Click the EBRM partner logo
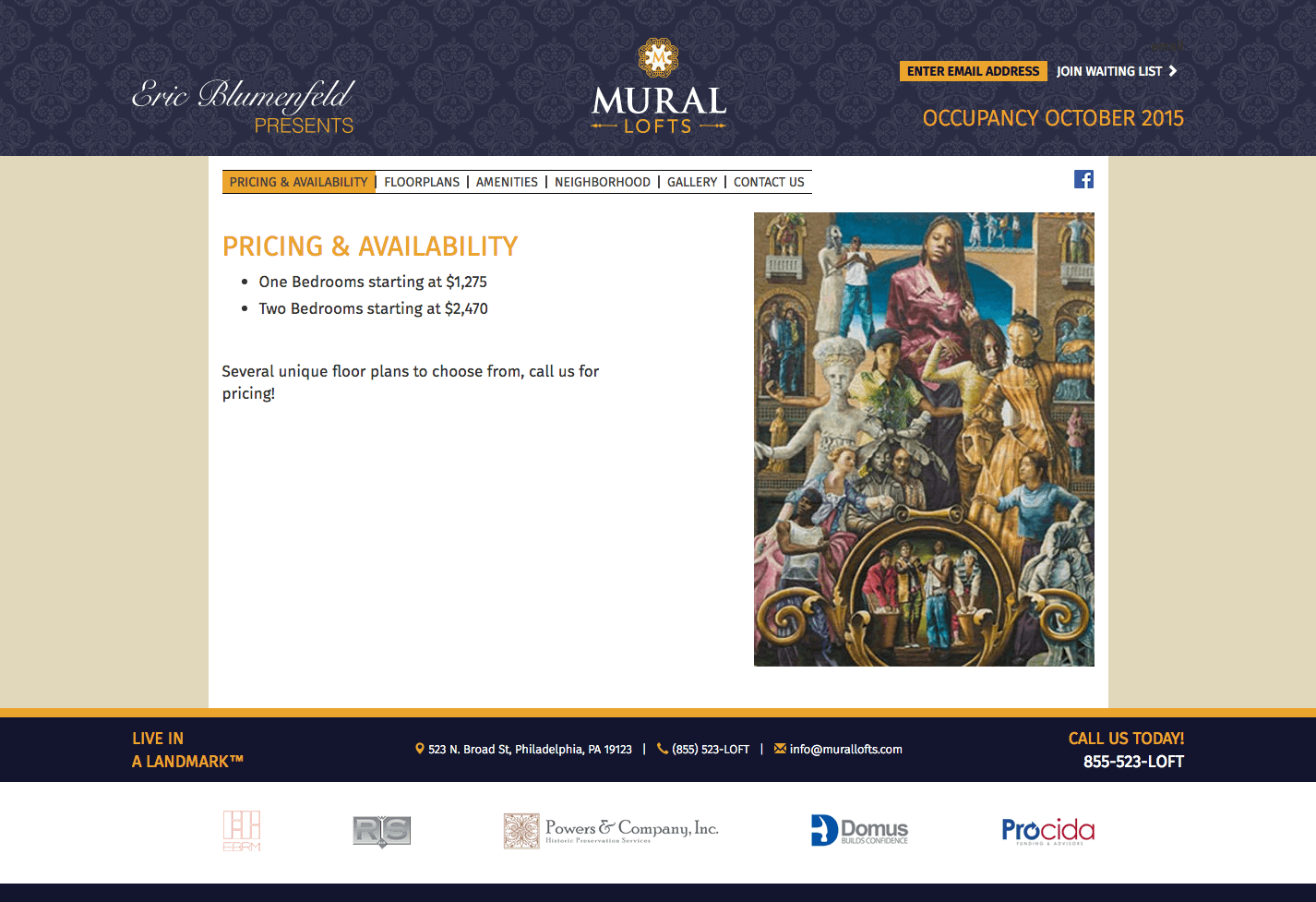 242,830
